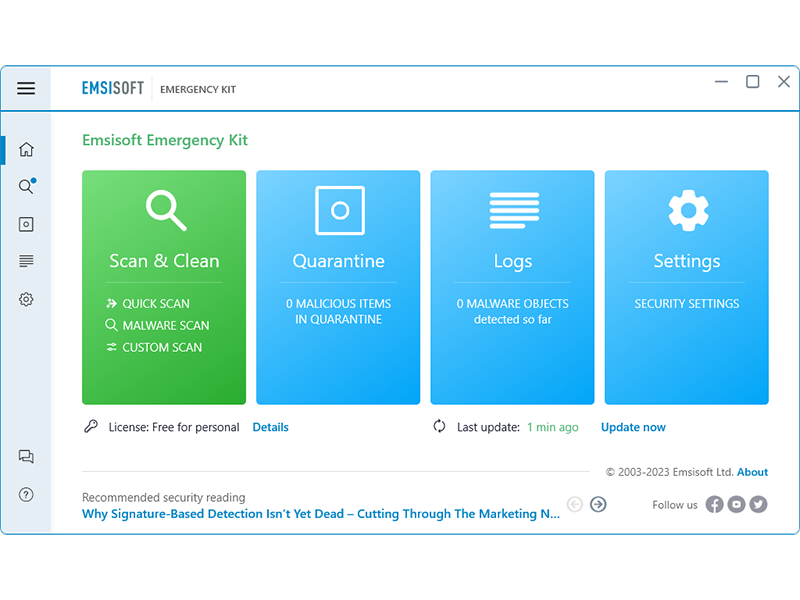This screenshot has height=600, width=800.
Task: Open Settings from the sidebar gear icon
Action: point(26,299)
